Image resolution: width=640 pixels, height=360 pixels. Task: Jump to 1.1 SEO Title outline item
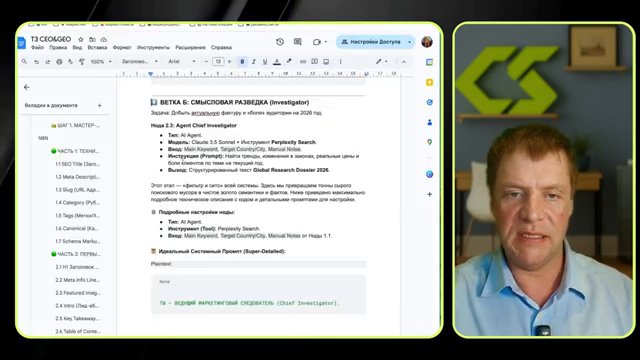78,164
